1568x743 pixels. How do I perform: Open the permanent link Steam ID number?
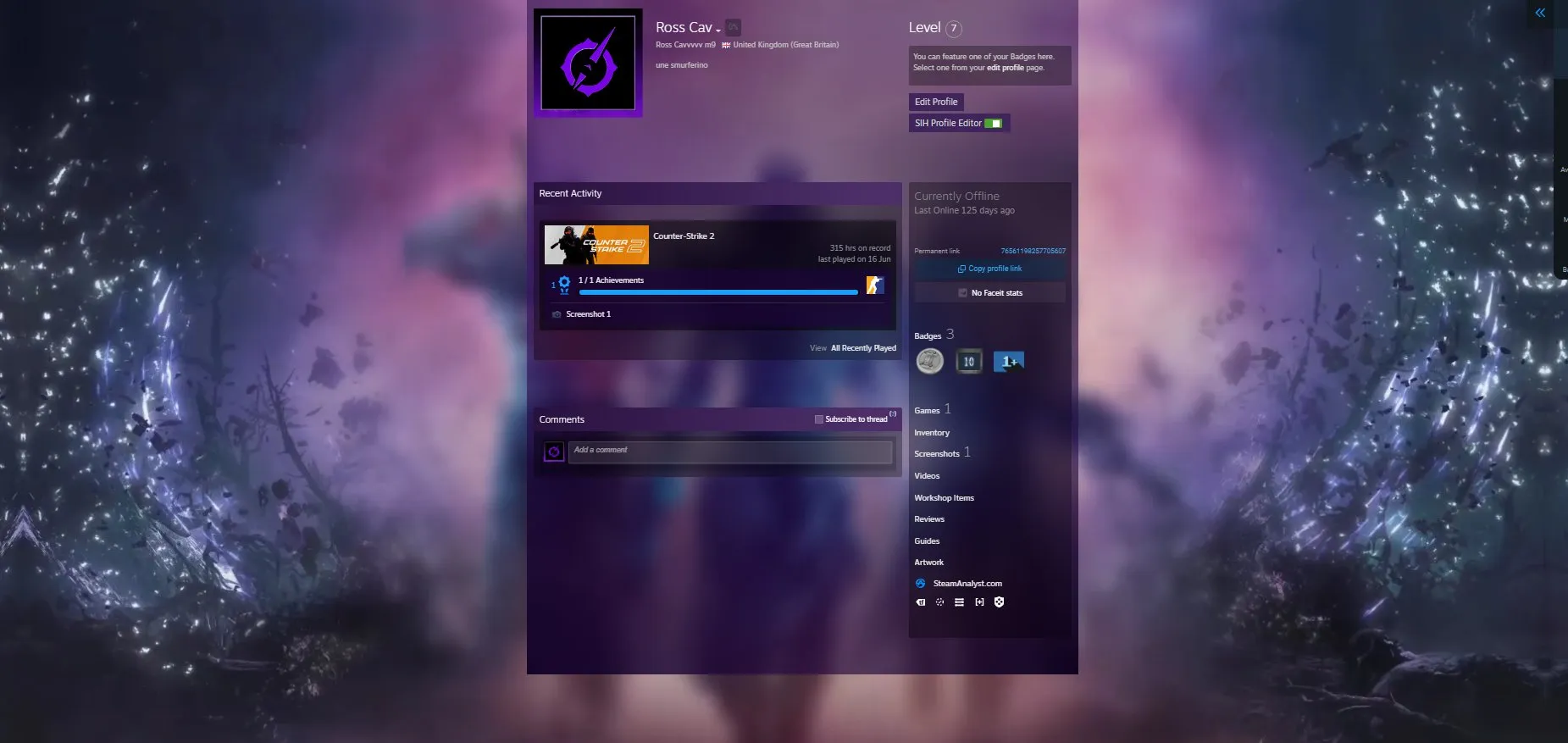coord(1033,251)
